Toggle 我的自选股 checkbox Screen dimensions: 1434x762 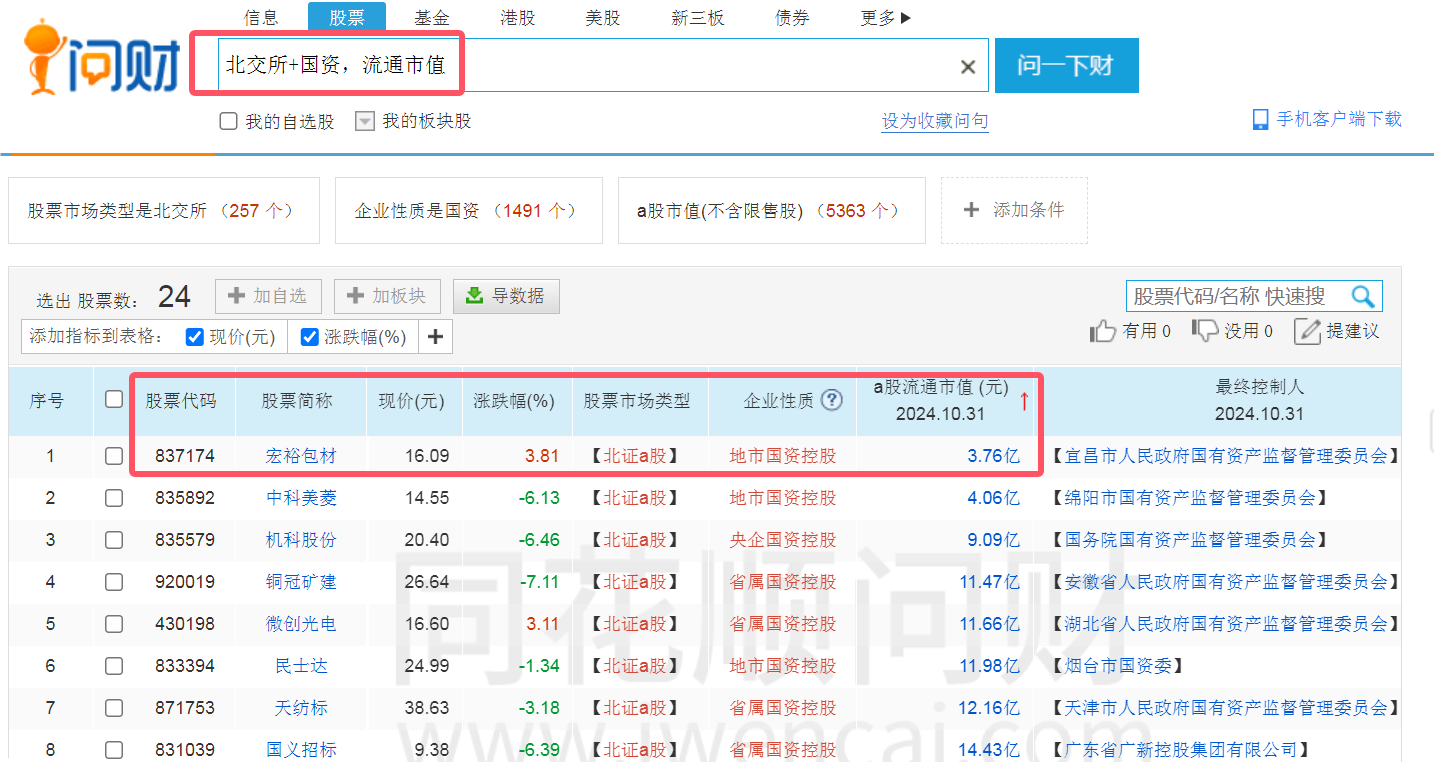229,121
